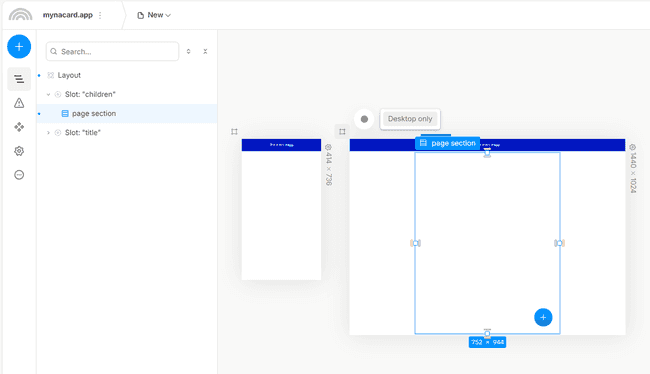This screenshot has width=650, height=374.
Task: Expand the Slot: "title" node
Action: (x=49, y=133)
